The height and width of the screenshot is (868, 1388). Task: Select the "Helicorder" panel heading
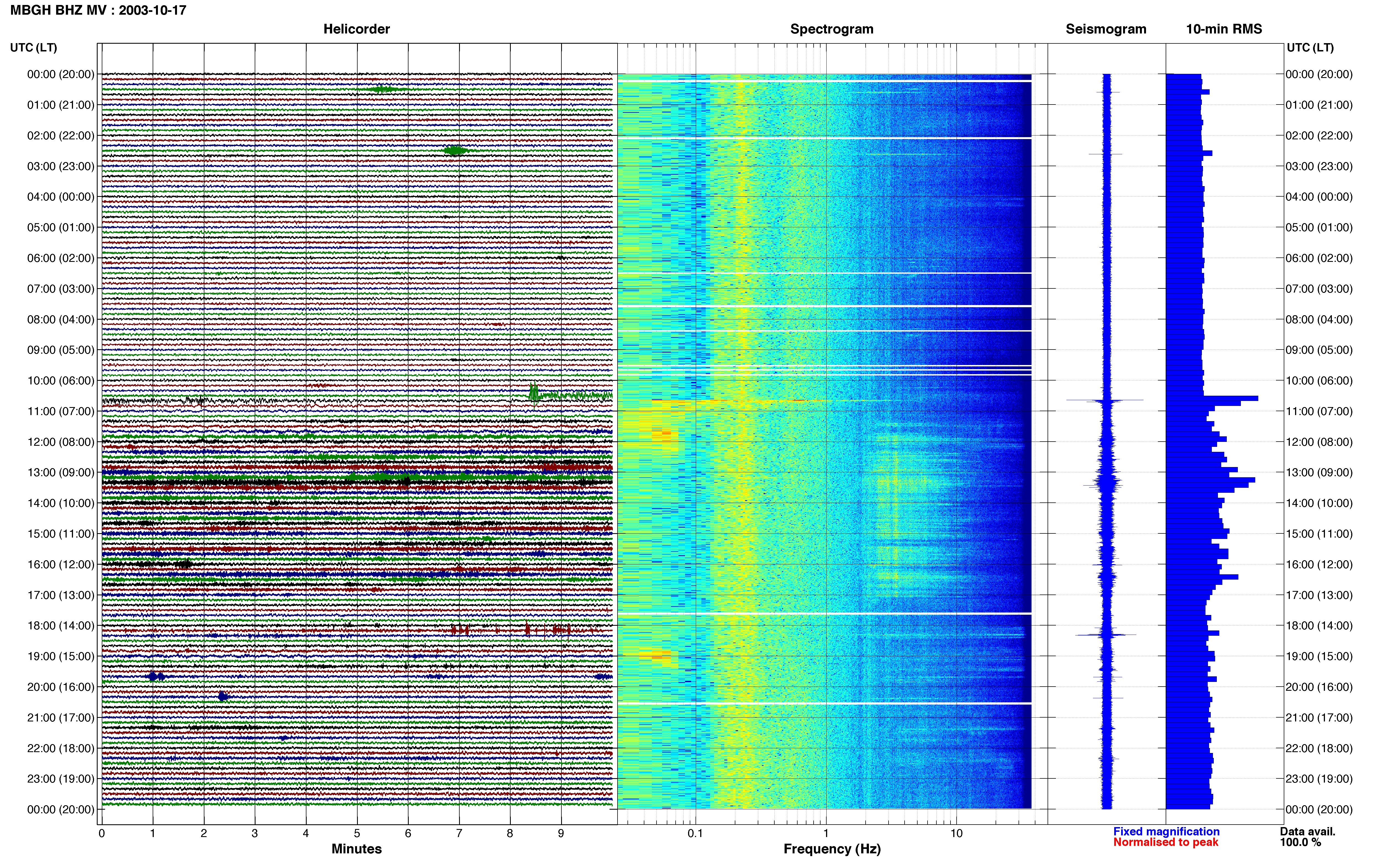356,29
